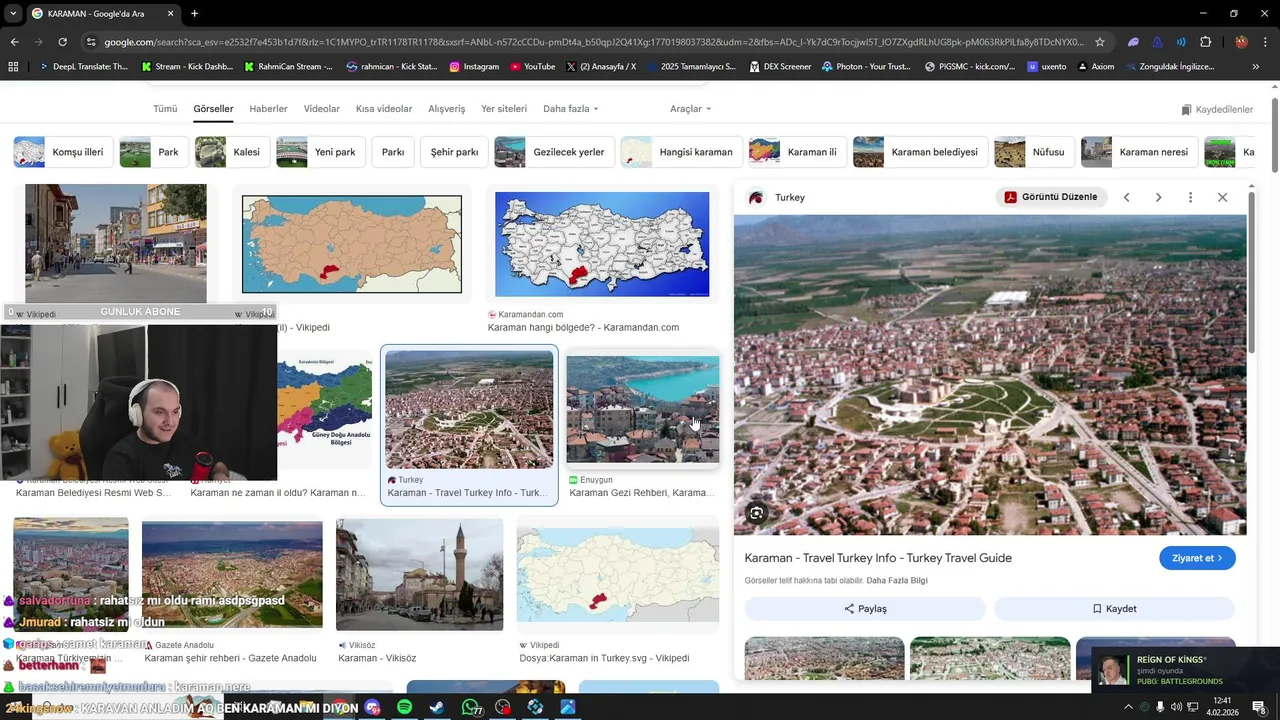Click the Kaydet save button
The image size is (1280, 720).
[1114, 608]
